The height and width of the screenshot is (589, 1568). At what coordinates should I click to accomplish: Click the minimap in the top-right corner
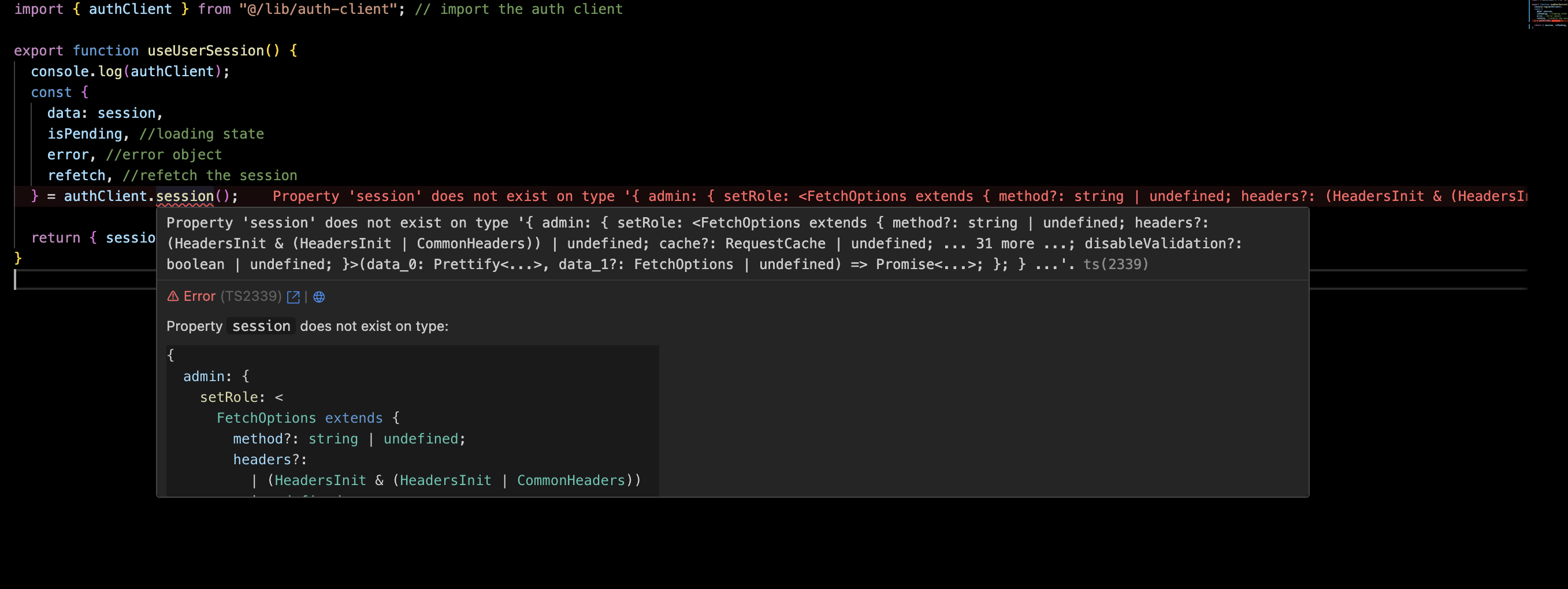(1547, 14)
